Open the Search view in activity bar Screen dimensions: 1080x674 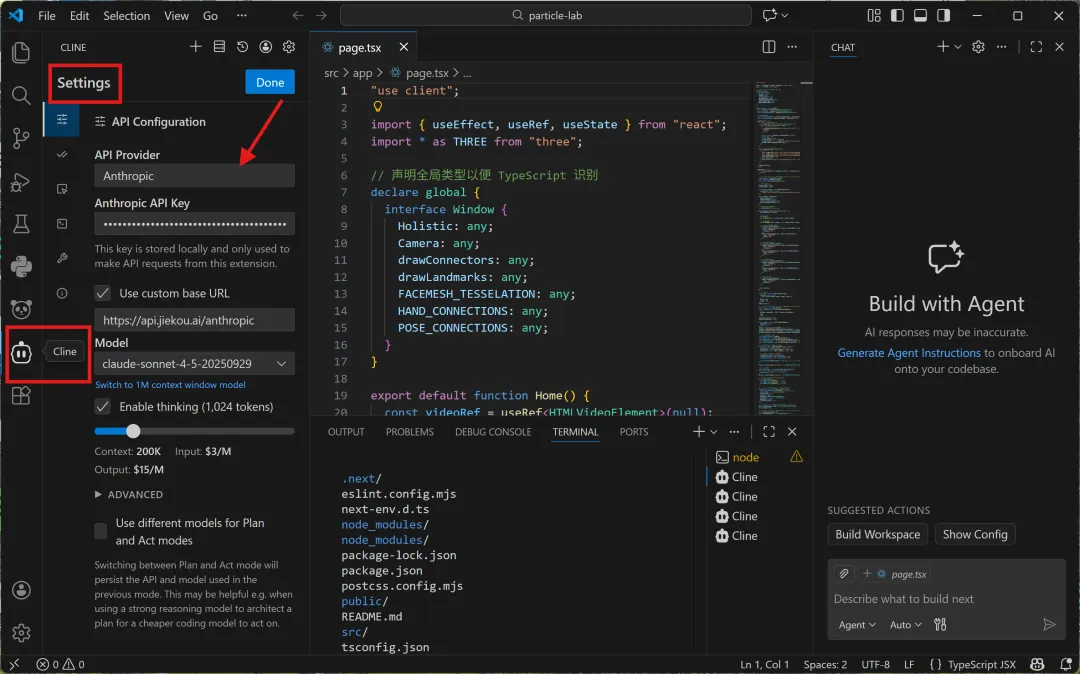[21, 95]
